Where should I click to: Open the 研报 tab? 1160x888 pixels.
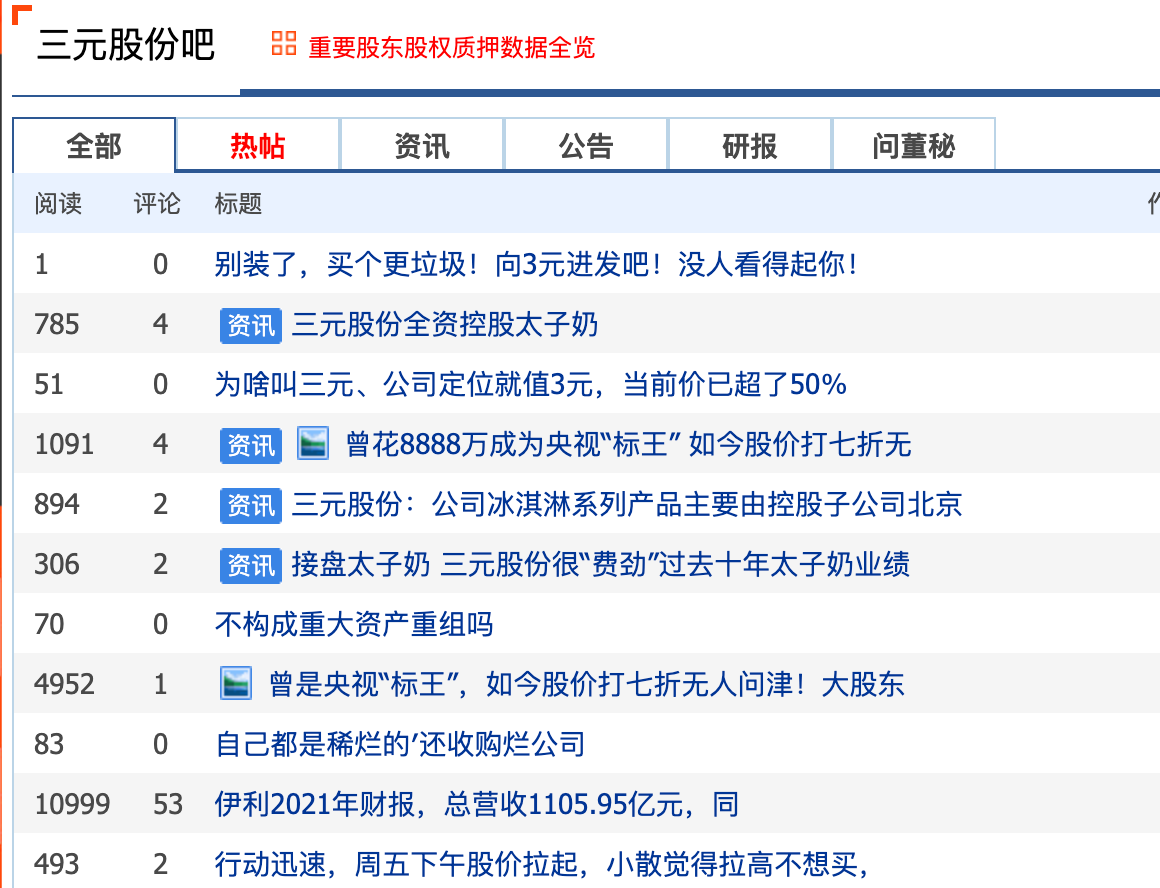(749, 144)
